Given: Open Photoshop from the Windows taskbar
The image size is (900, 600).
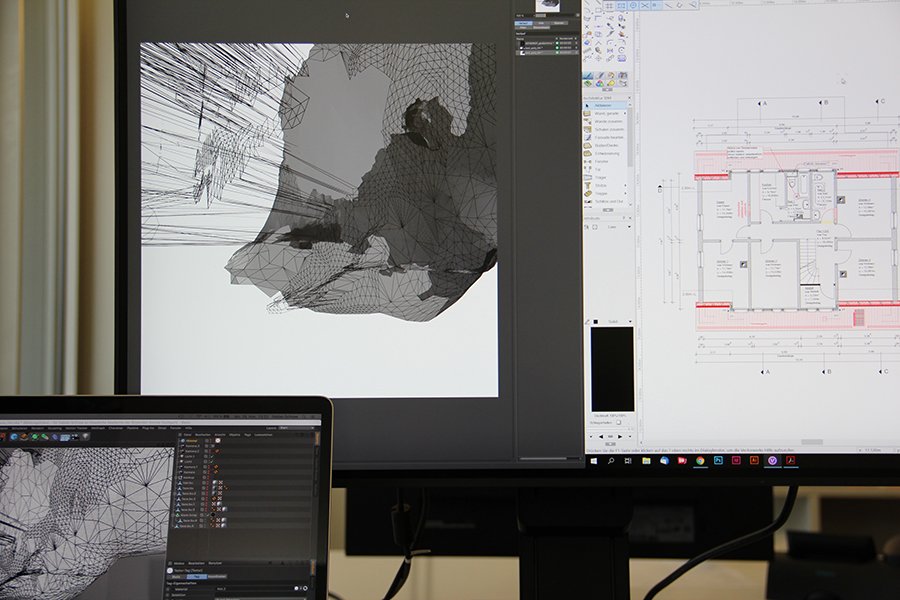Looking at the screenshot, I should (718, 461).
